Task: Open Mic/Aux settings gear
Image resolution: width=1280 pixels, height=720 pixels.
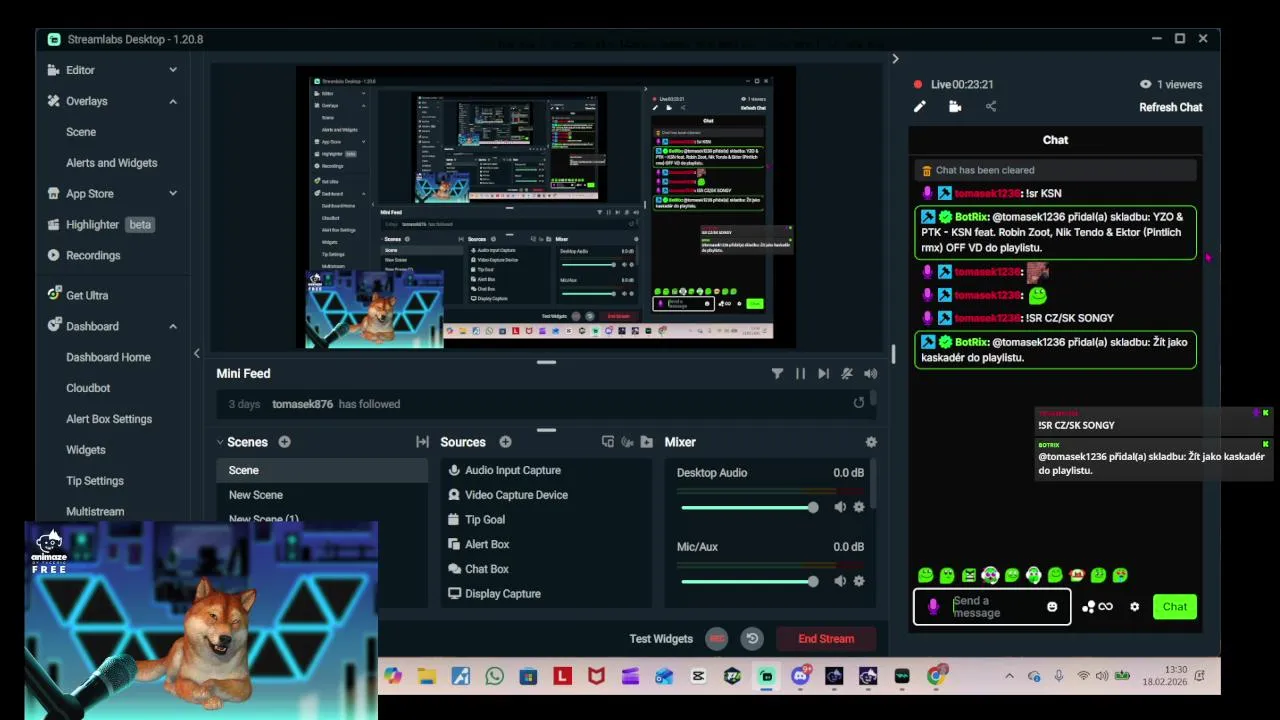Action: pos(859,581)
